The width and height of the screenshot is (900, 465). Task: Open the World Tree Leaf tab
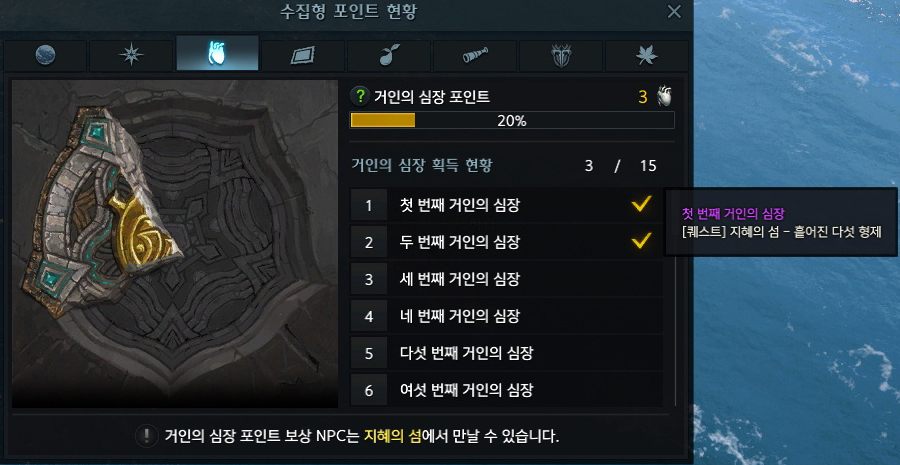coord(647,56)
